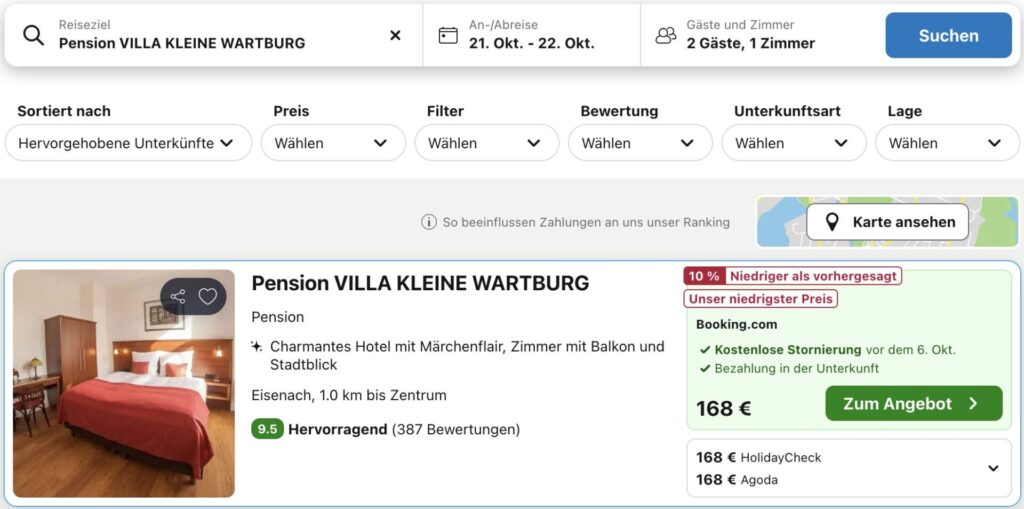Open the Lage dropdown
Image resolution: width=1024 pixels, height=509 pixels.
point(946,143)
